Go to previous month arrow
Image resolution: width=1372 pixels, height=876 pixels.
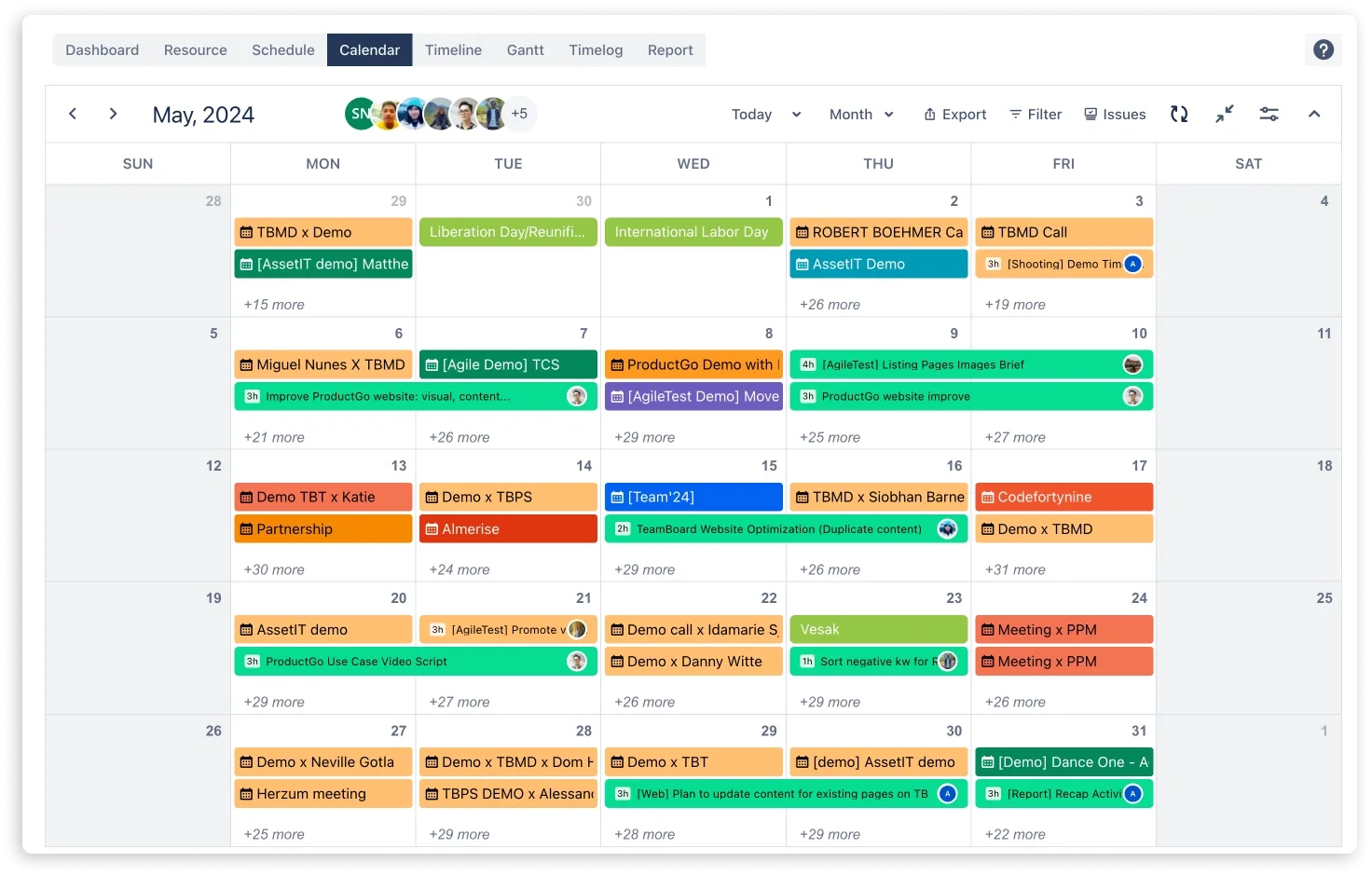click(x=73, y=114)
